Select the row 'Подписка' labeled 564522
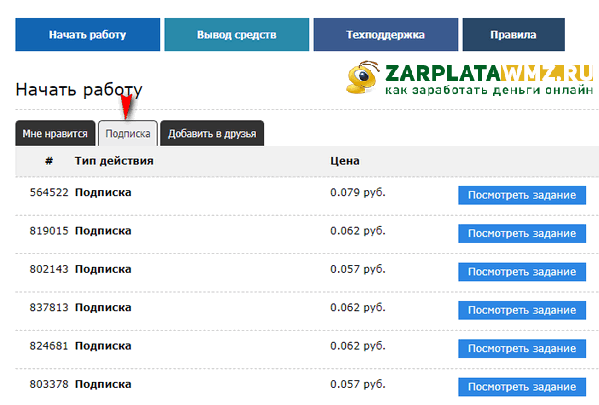The height and width of the screenshot is (405, 599). point(307,196)
